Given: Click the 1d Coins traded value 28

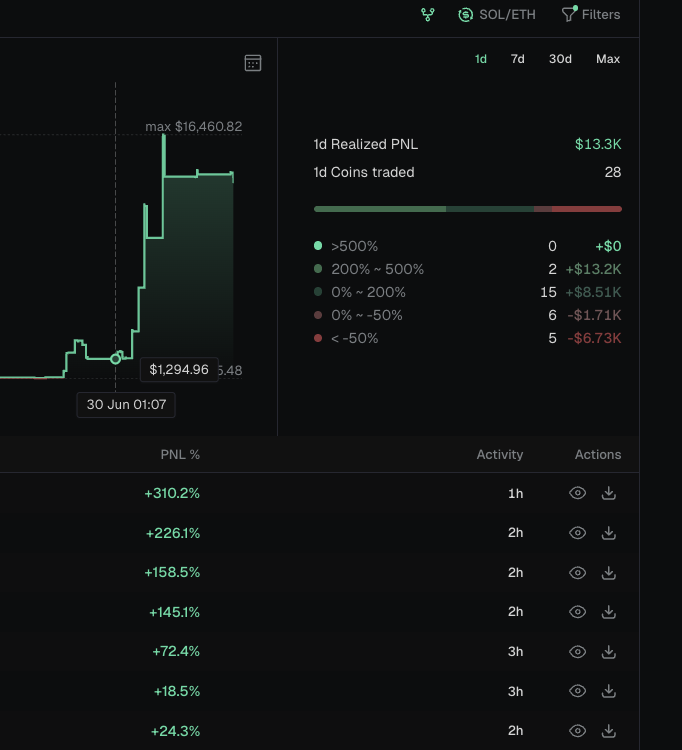Looking at the screenshot, I should (x=613, y=172).
